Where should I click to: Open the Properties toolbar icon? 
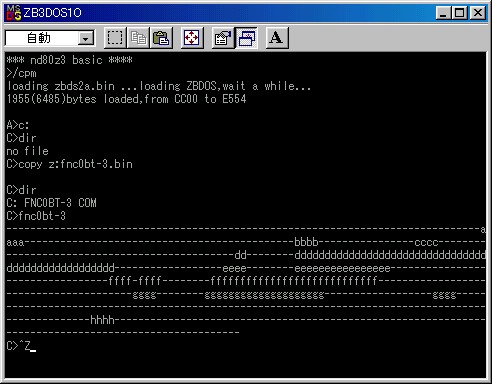coord(223,38)
